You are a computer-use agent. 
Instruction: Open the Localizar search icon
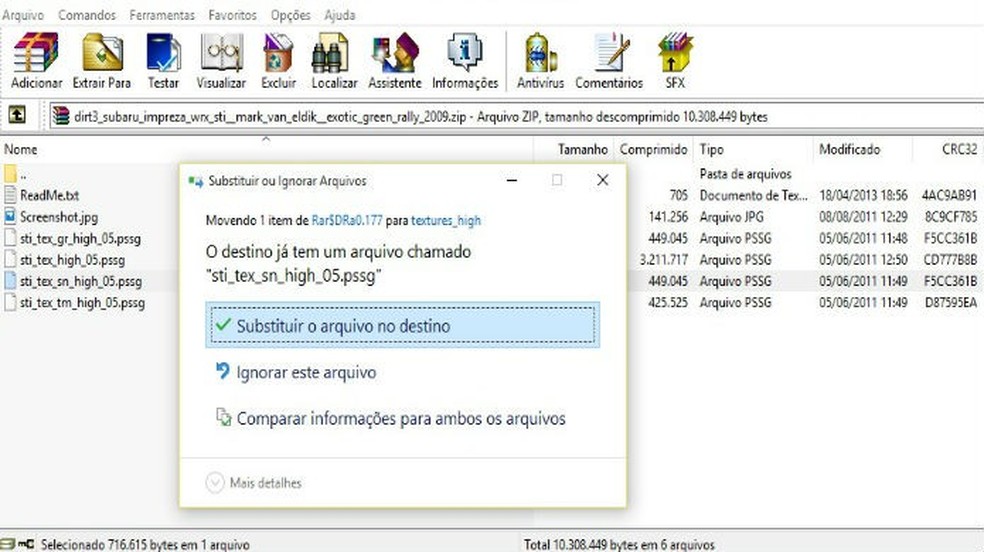pos(330,53)
